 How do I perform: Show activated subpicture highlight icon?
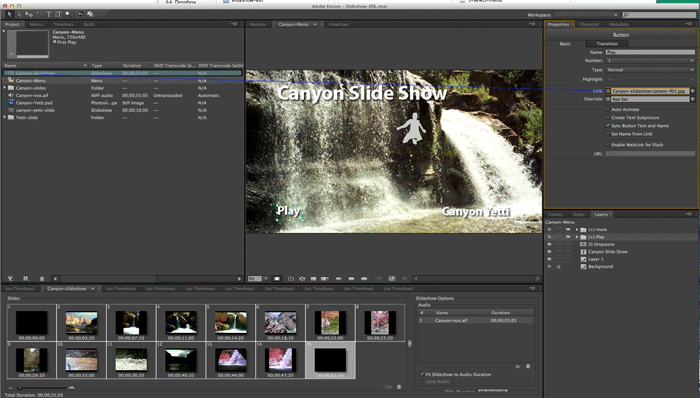pos(364,278)
